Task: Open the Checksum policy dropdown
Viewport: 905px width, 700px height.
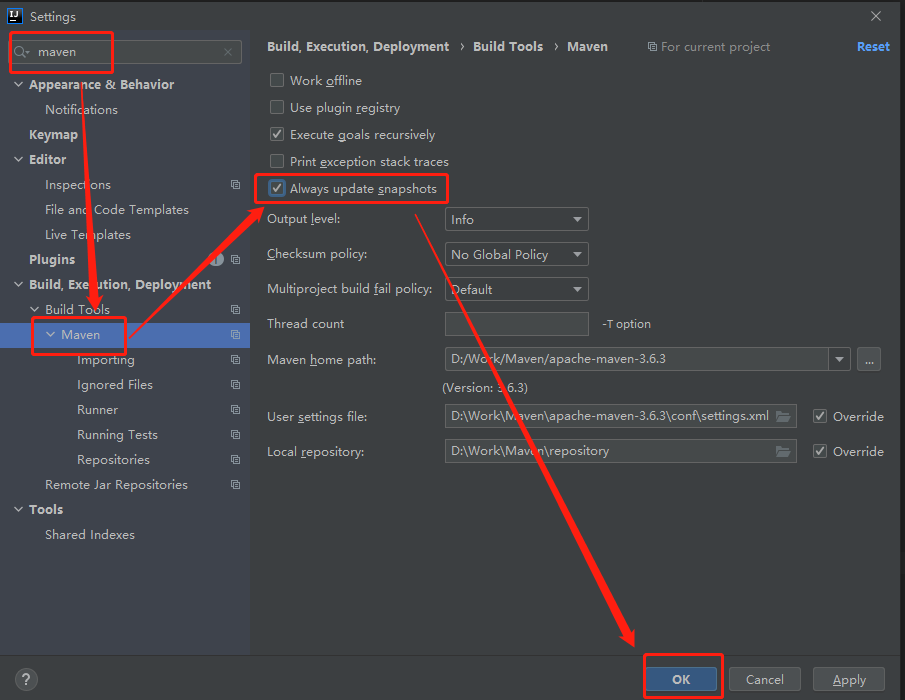Action: click(516, 253)
